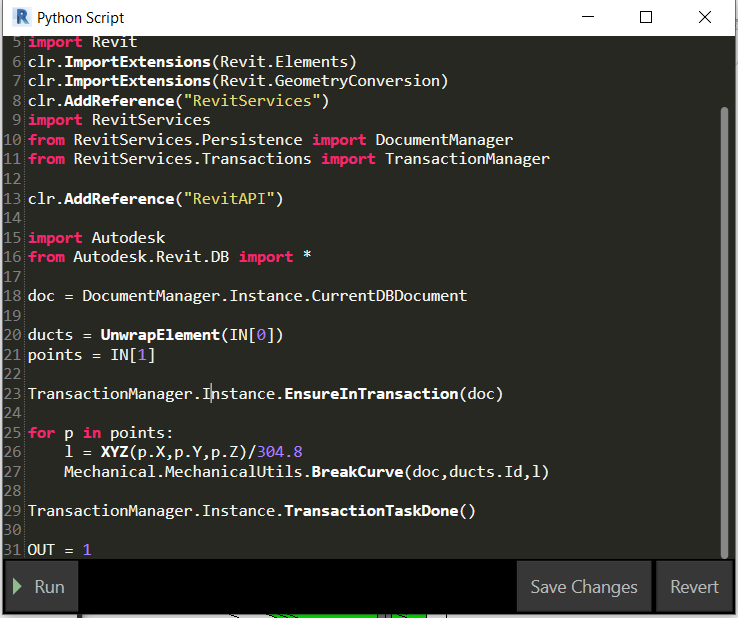This screenshot has height=618, width=738.
Task: Click UnwrapElement on line 20
Action: tap(160, 335)
